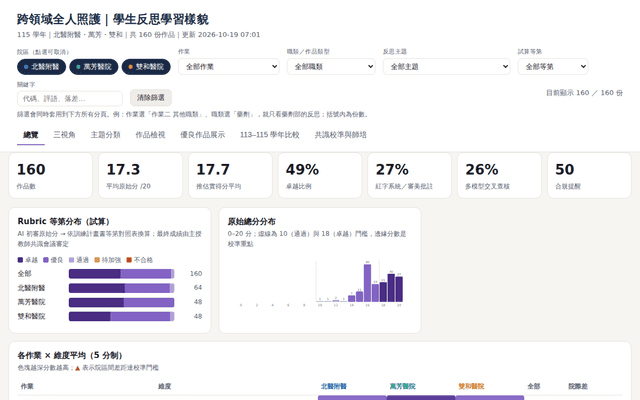
Task: Click the 各作業 × 維度平均 section title
Action: (x=70, y=355)
